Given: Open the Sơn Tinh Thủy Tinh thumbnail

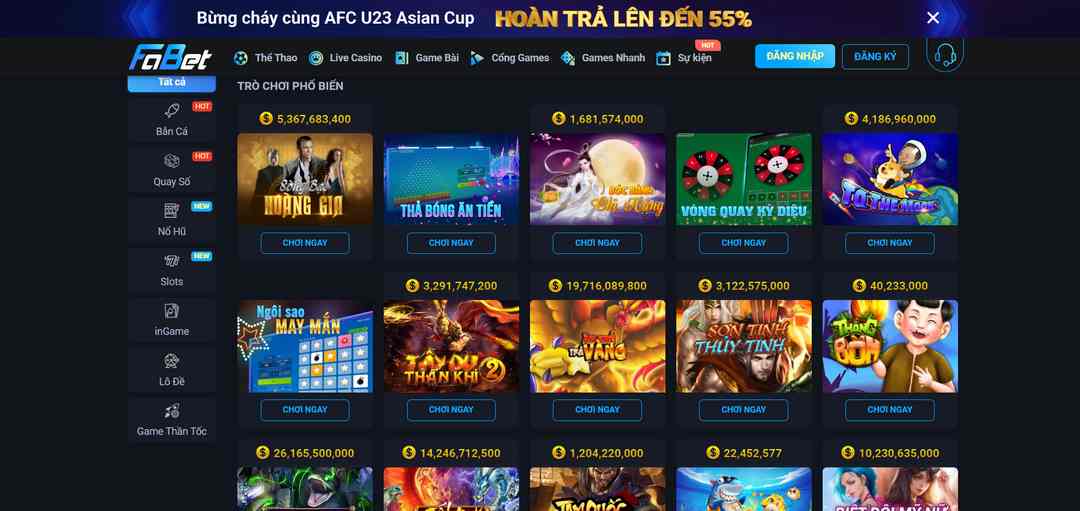Looking at the screenshot, I should click(744, 346).
